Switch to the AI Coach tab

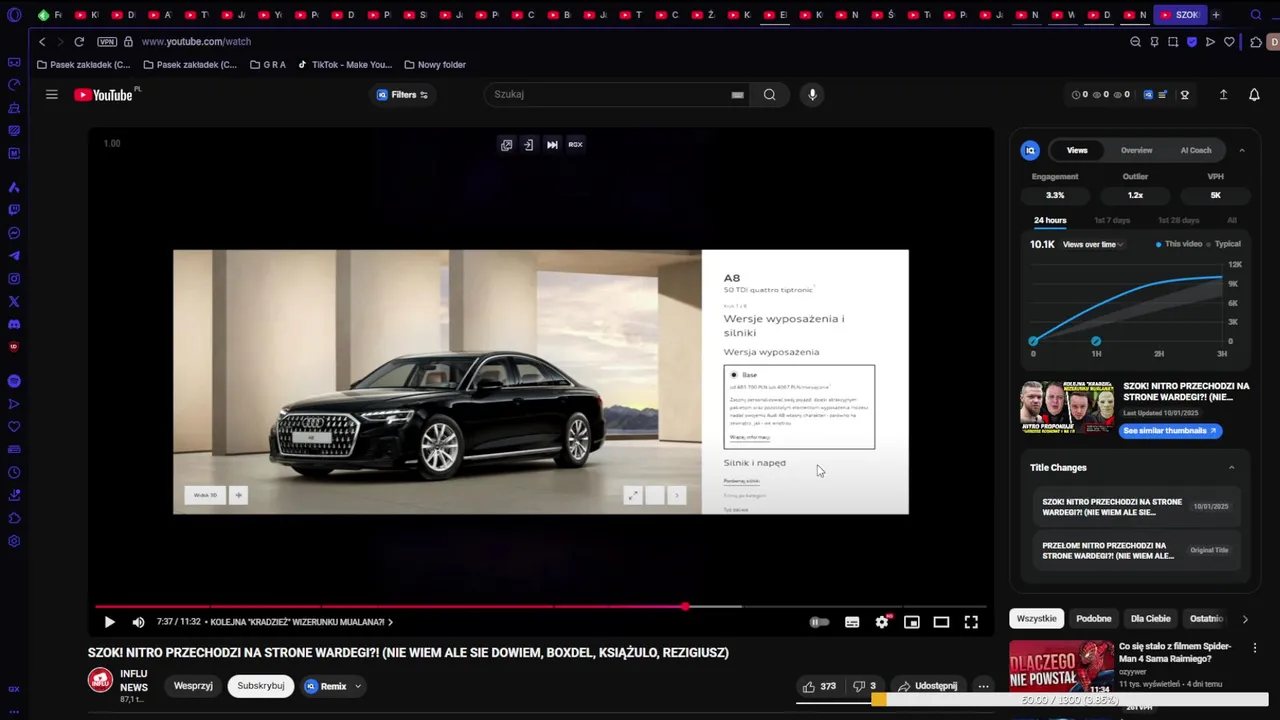(x=1196, y=150)
